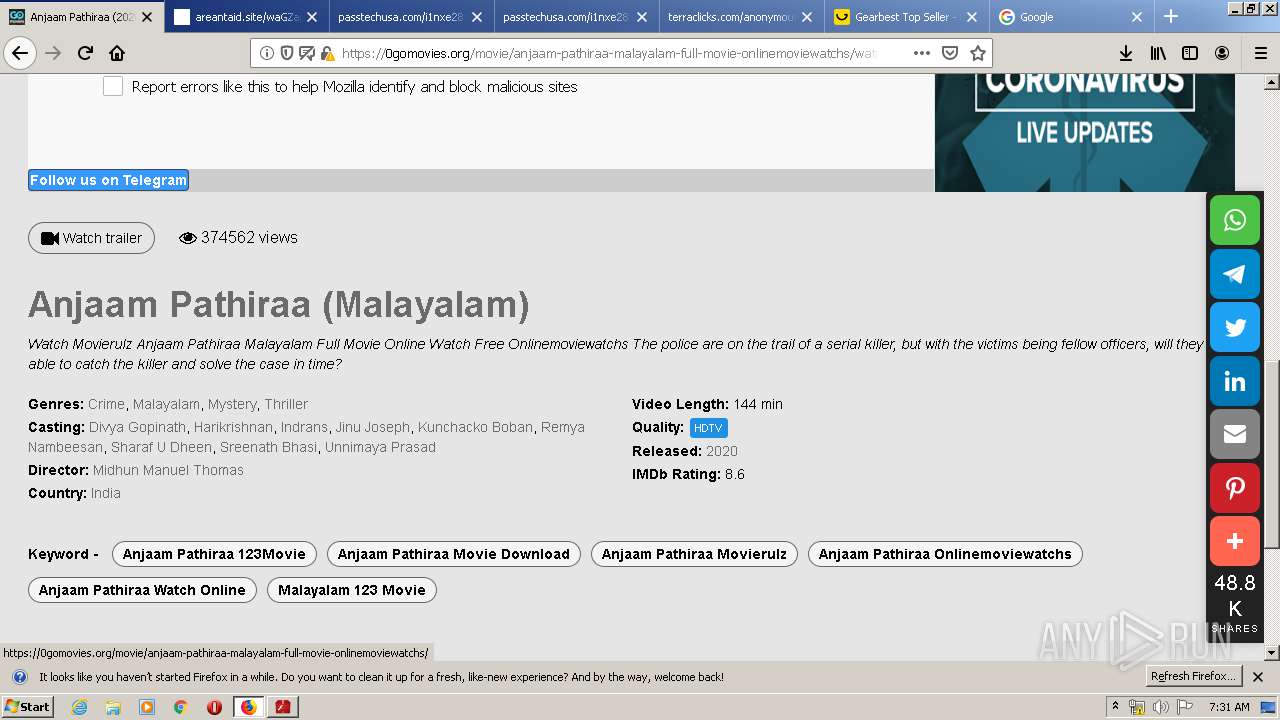This screenshot has width=1280, height=720.
Task: Select Anjaam Pathiraa Movie Download keyword
Action: [453, 554]
